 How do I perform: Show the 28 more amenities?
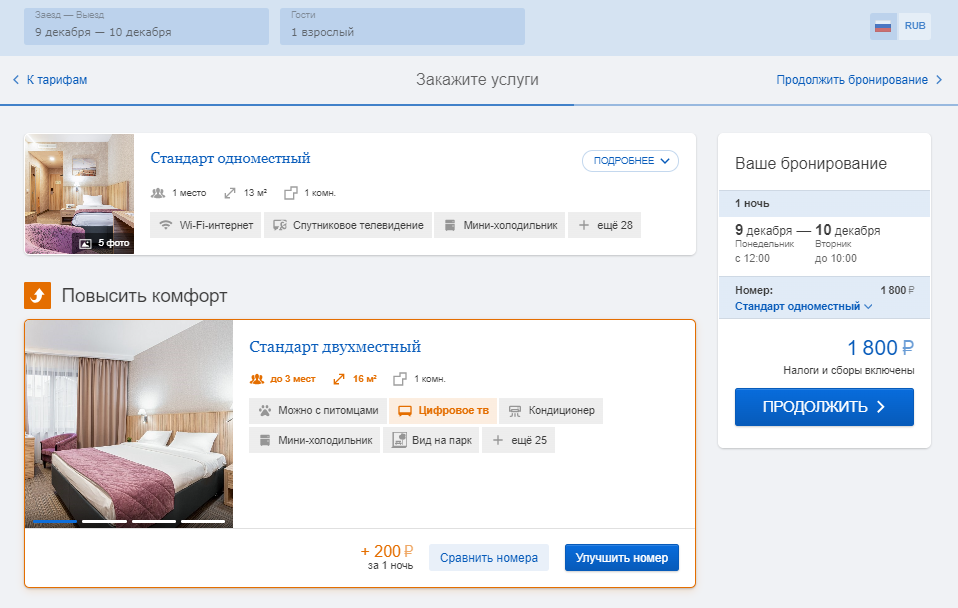tap(604, 225)
